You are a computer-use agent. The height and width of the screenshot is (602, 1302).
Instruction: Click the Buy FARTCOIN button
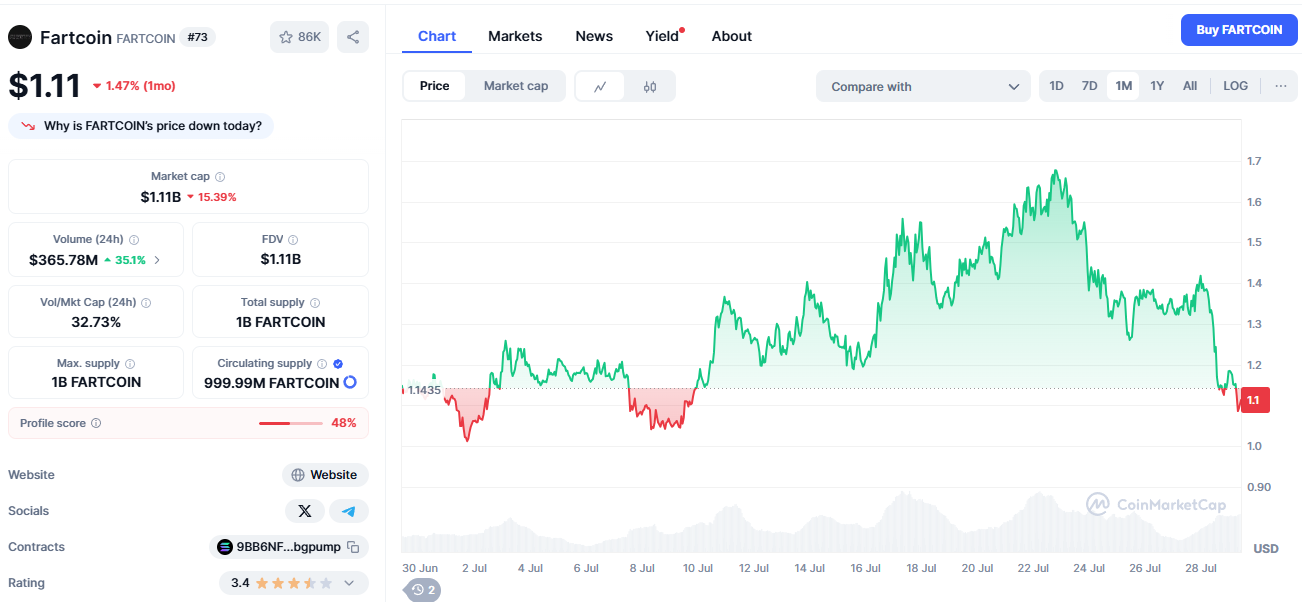[x=1239, y=30]
